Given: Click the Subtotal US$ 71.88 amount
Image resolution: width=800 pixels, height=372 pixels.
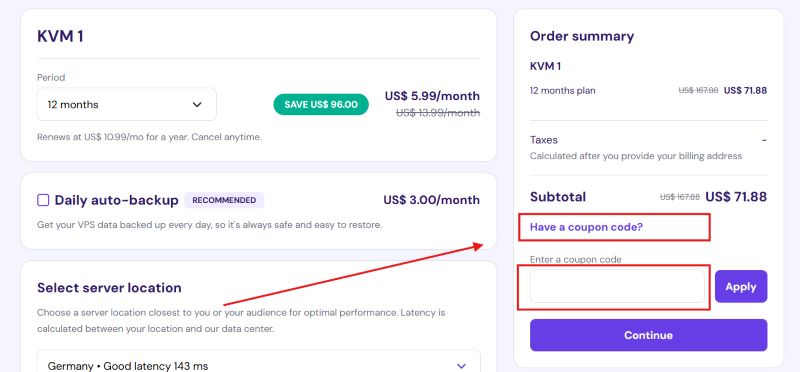Looking at the screenshot, I should click(x=736, y=196).
